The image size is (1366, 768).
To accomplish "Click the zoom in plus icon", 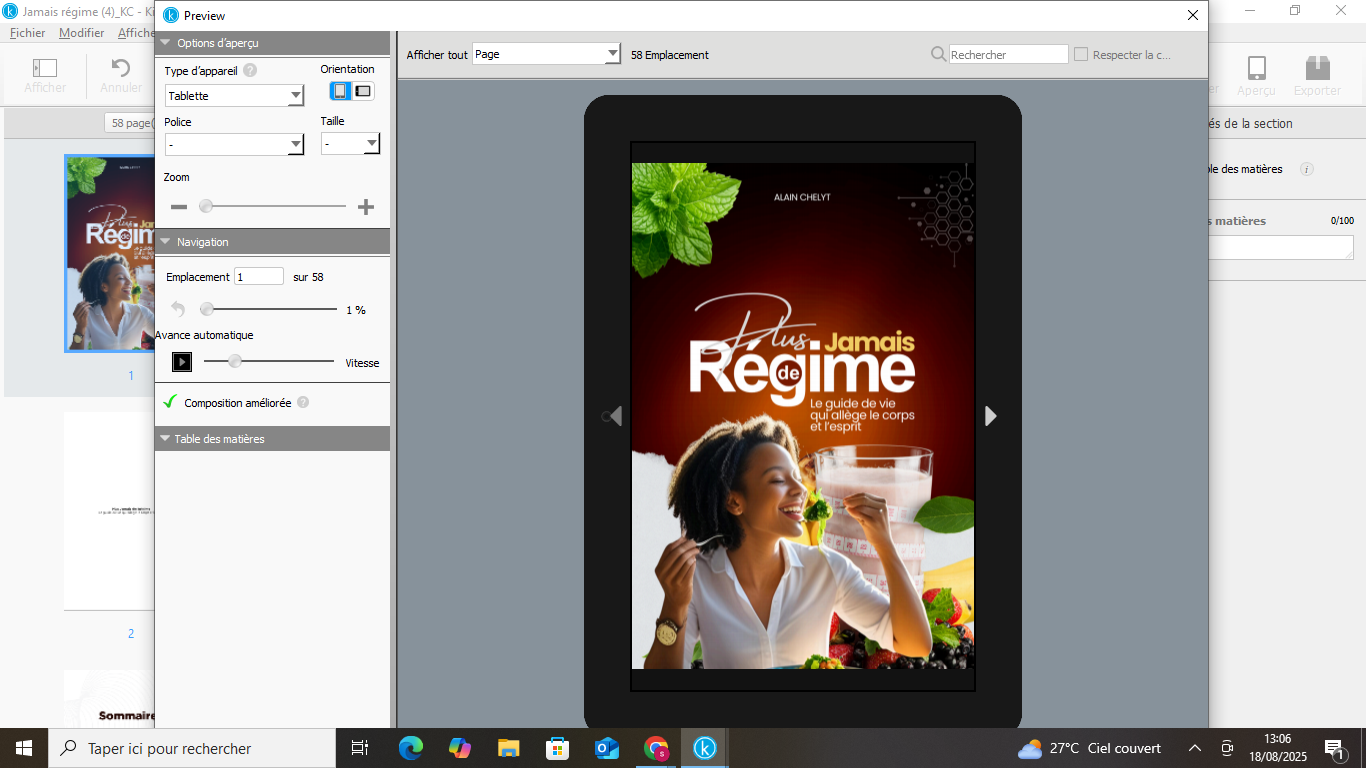I will tap(366, 207).
